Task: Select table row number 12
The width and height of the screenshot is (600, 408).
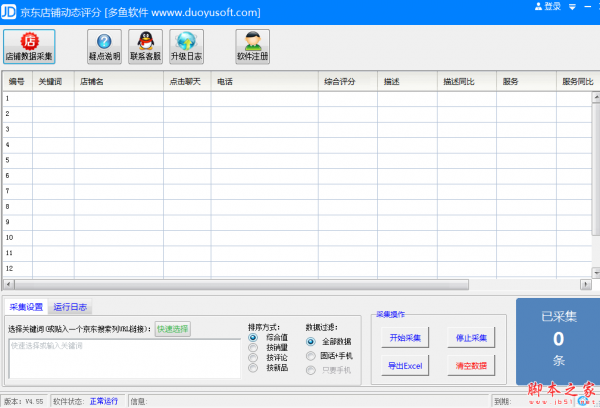Action: tap(297, 269)
